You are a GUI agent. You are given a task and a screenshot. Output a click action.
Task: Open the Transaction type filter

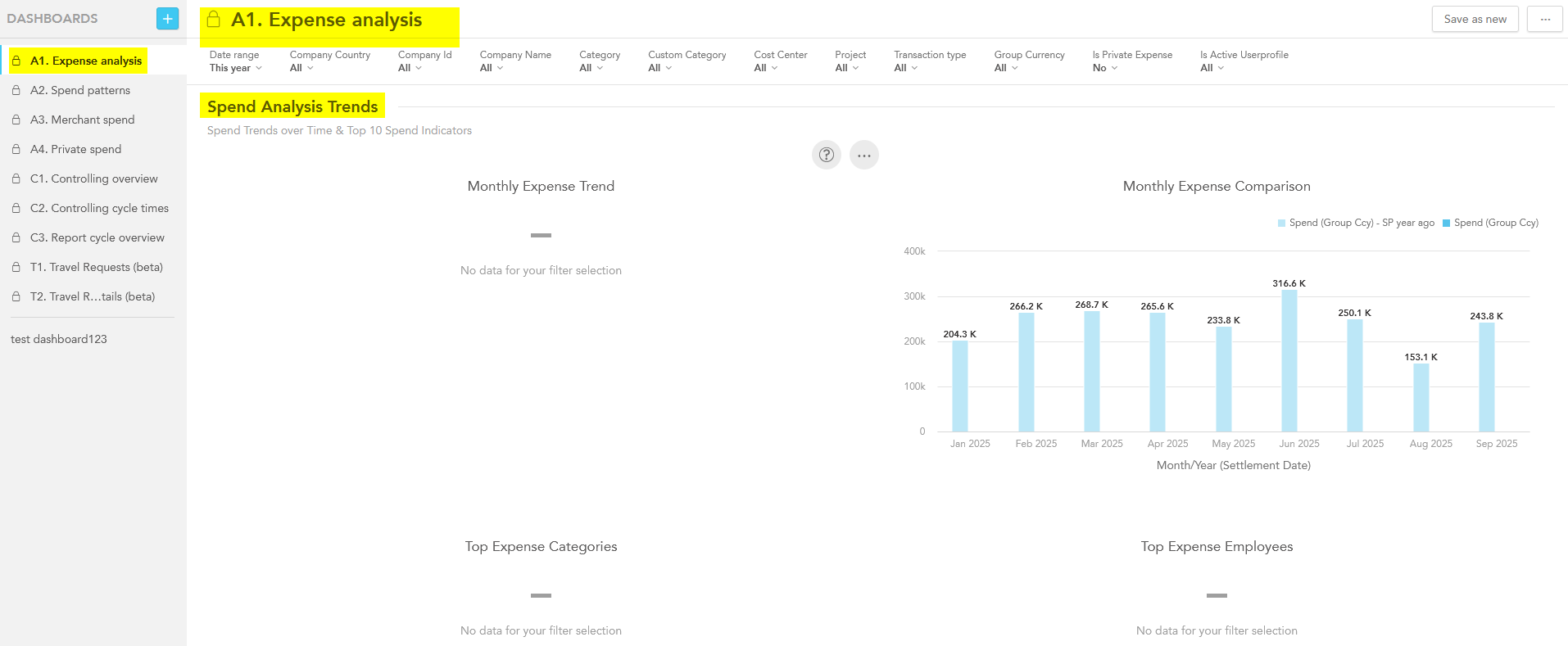(x=929, y=61)
